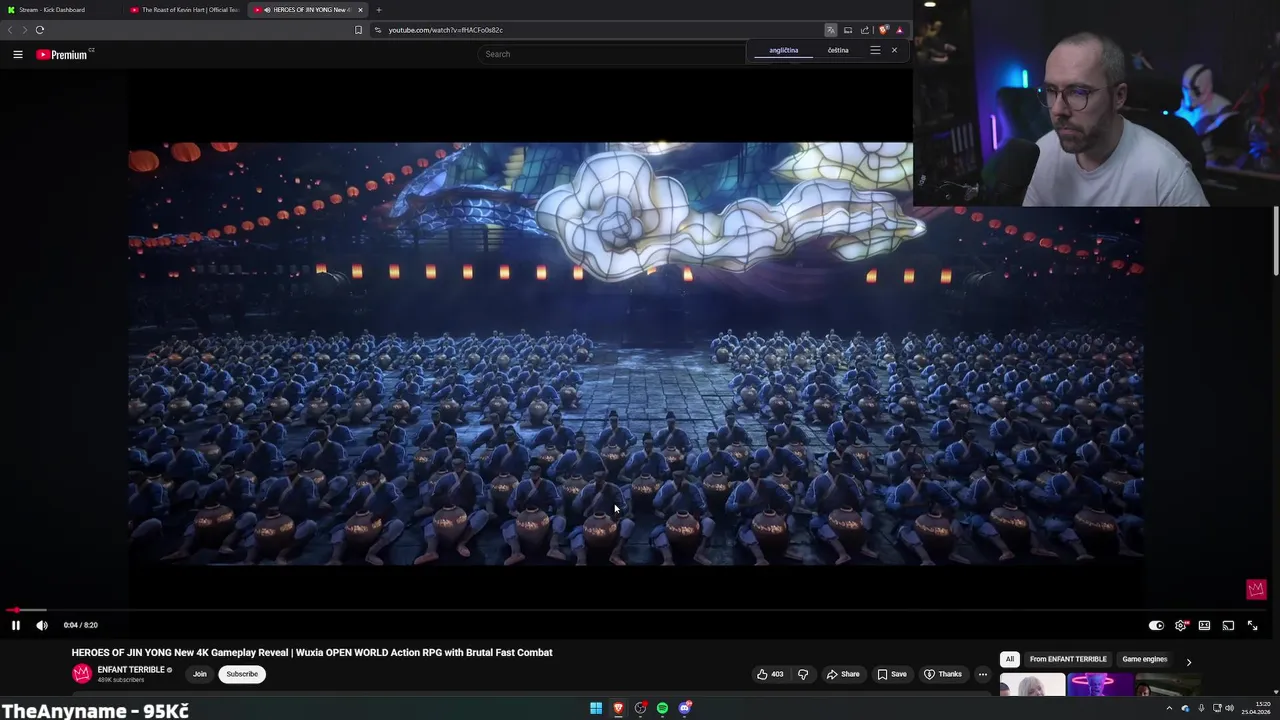Open taskbar clock and date
The height and width of the screenshot is (720, 1280).
coord(1255,708)
